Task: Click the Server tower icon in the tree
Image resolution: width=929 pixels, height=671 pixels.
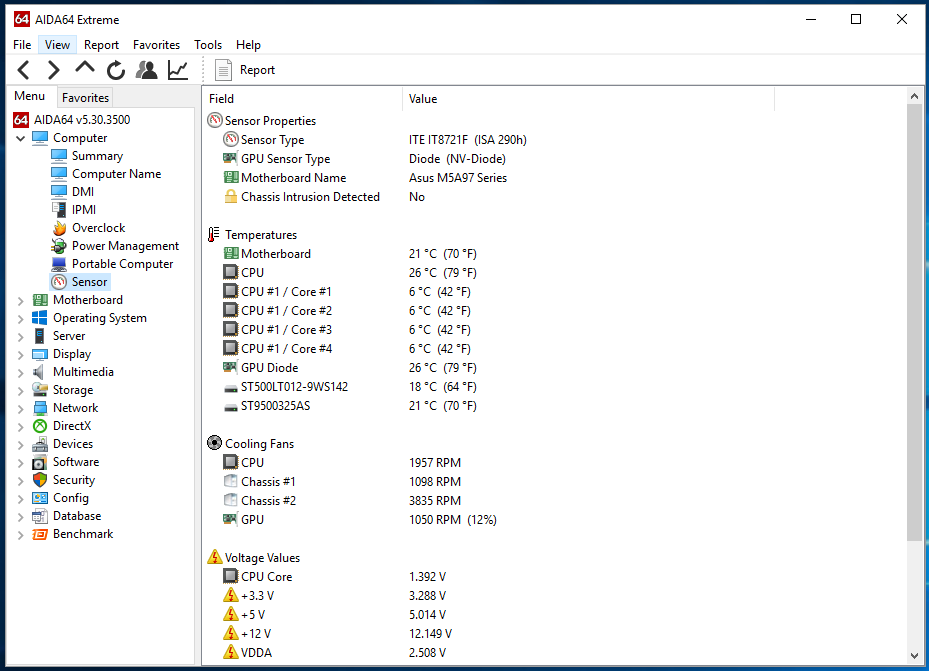Action: click(40, 336)
